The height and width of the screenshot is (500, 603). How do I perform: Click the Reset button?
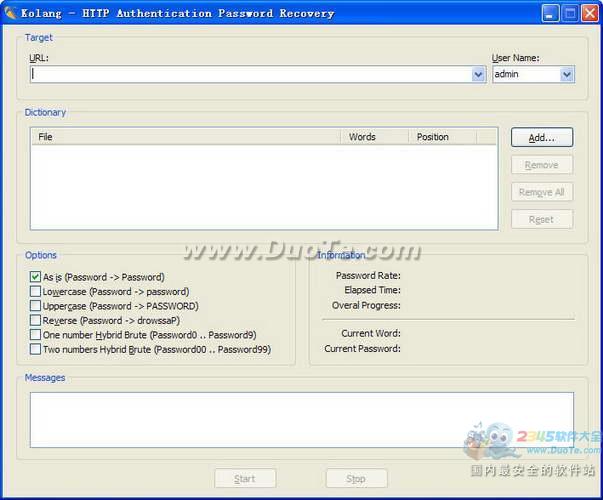tap(542, 219)
